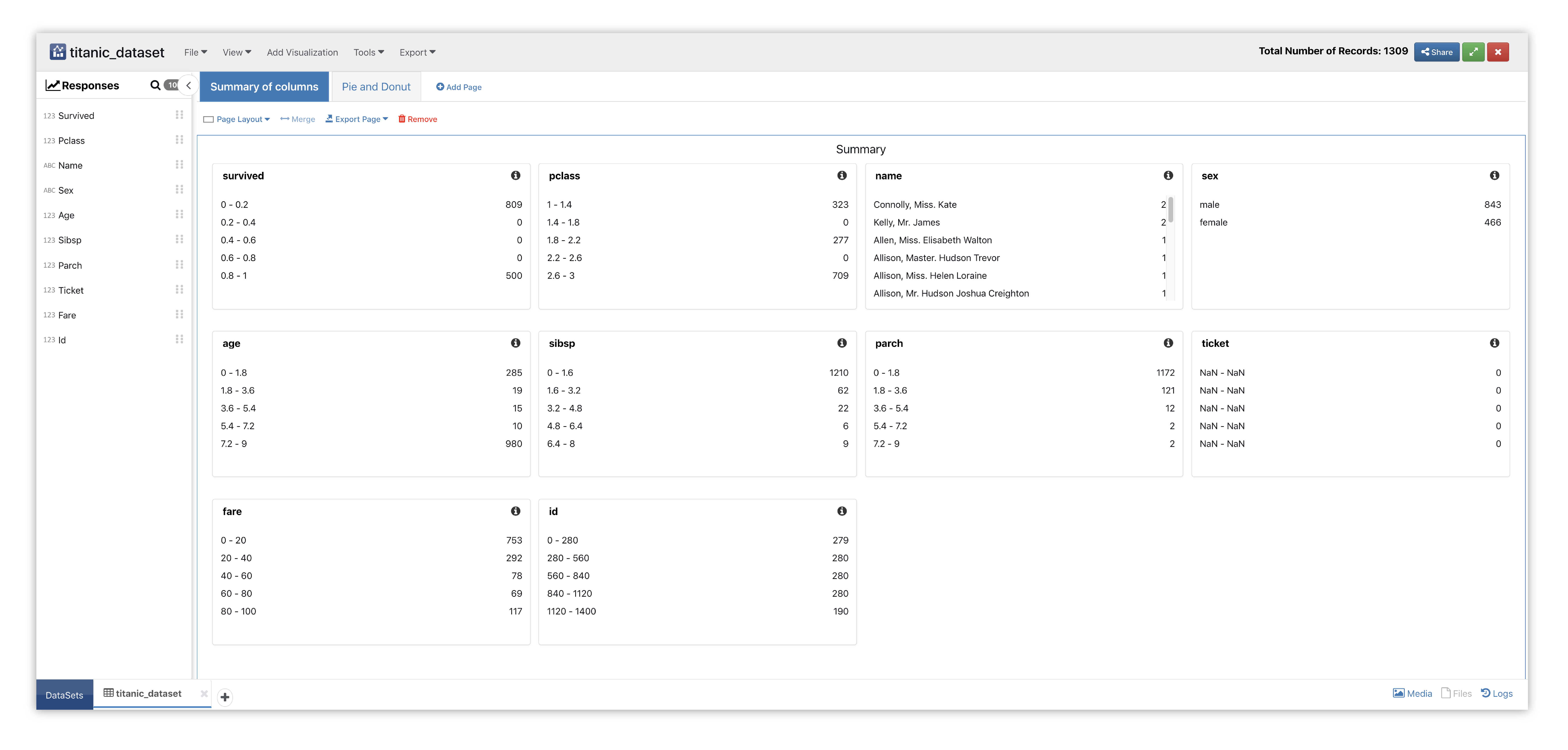Open the Files link

click(1456, 693)
